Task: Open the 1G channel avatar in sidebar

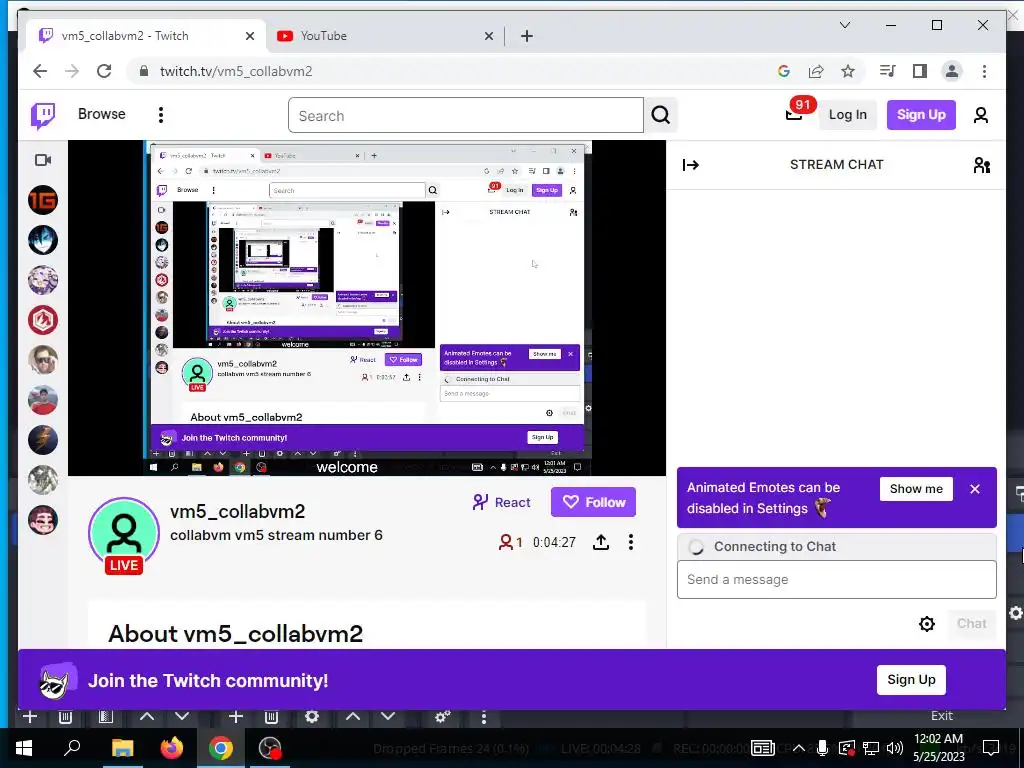Action: 43,200
